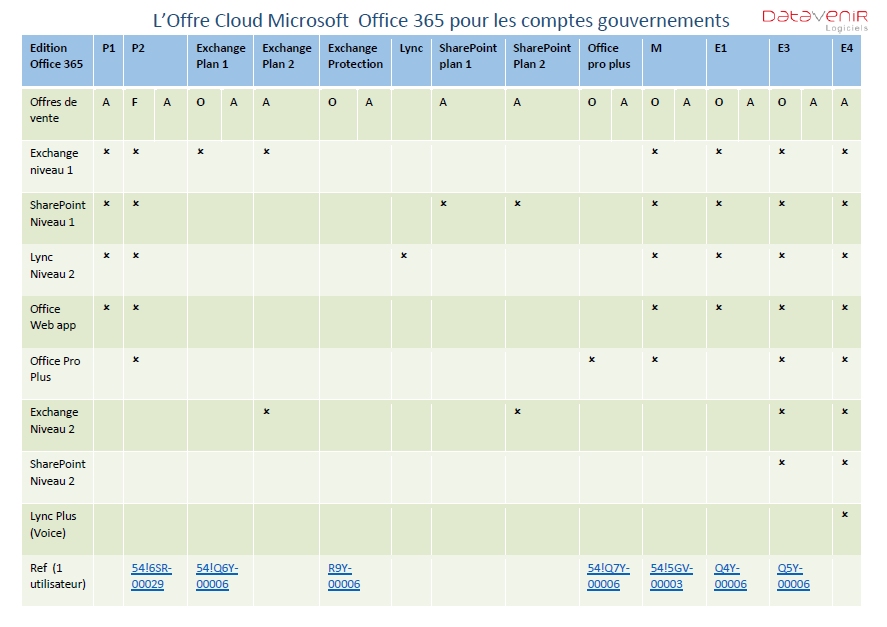This screenshot has height=627, width=887.
Task: Click the x for Exchange Niveau 2 under Exchange Plan 2
Action: pyautogui.click(x=266, y=412)
